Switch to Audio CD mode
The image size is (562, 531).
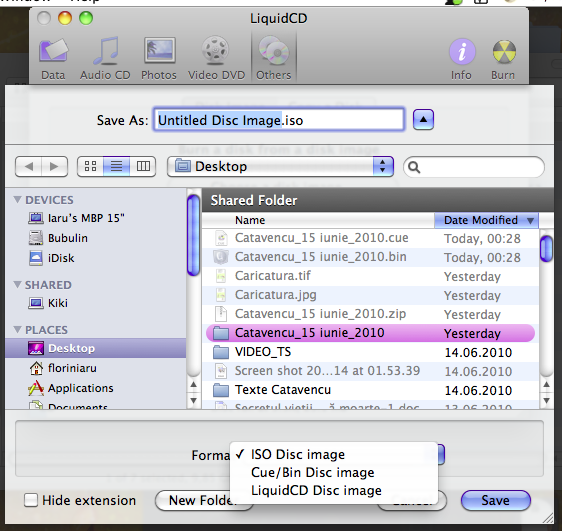click(105, 59)
